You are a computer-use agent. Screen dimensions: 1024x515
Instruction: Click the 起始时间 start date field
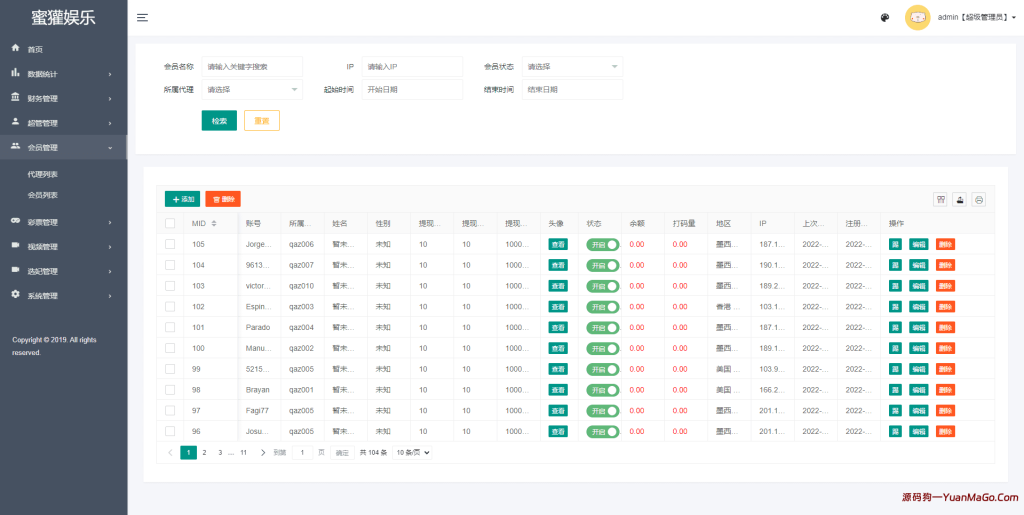(x=412, y=90)
